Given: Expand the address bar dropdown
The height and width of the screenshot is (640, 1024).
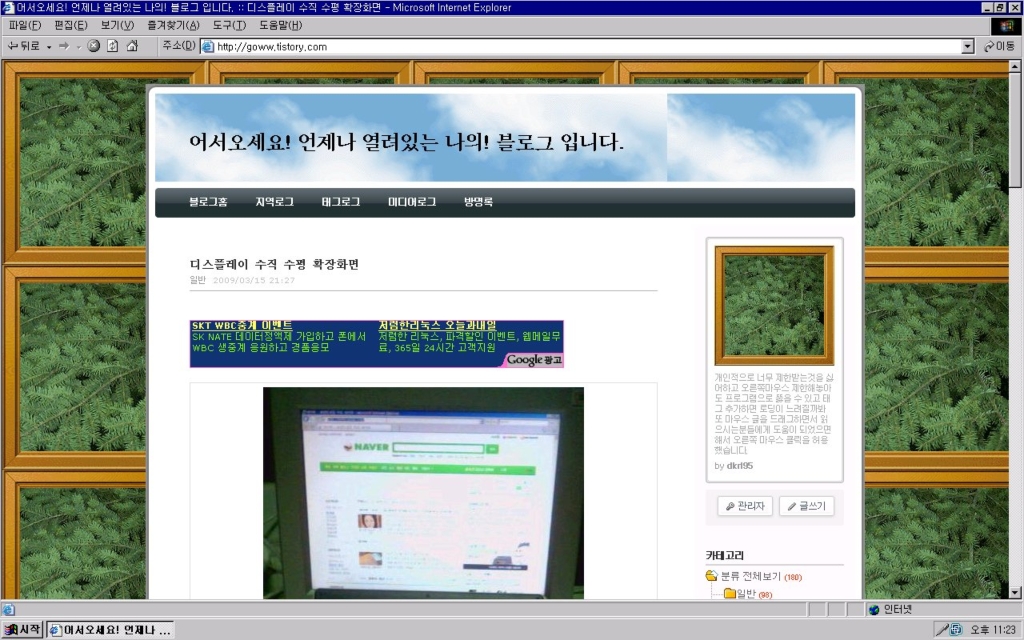Looking at the screenshot, I should pos(968,46).
